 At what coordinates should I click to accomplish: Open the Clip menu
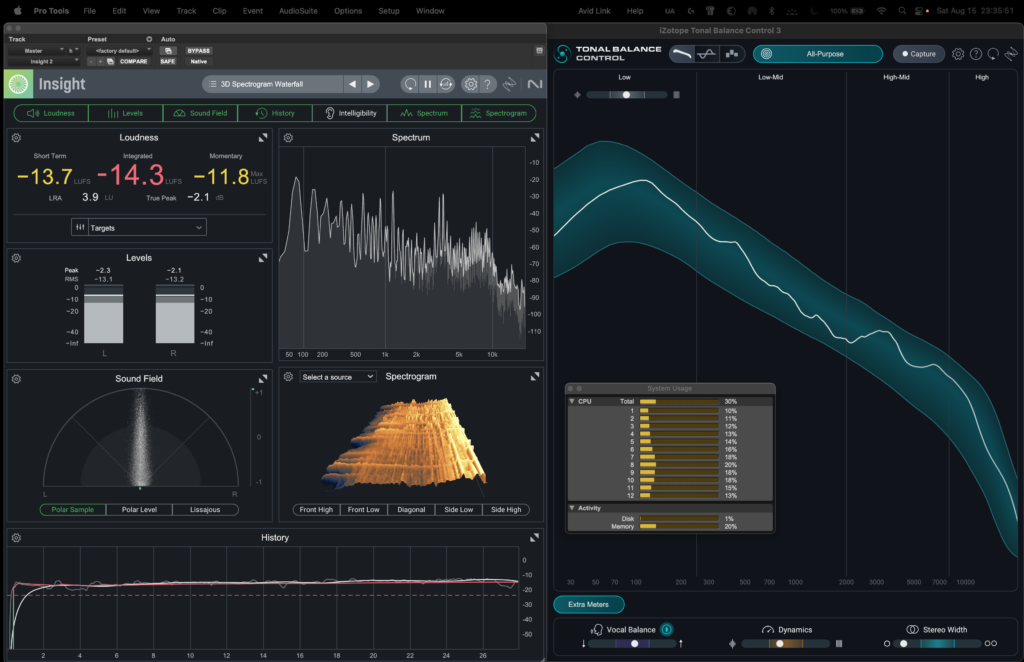pos(219,11)
